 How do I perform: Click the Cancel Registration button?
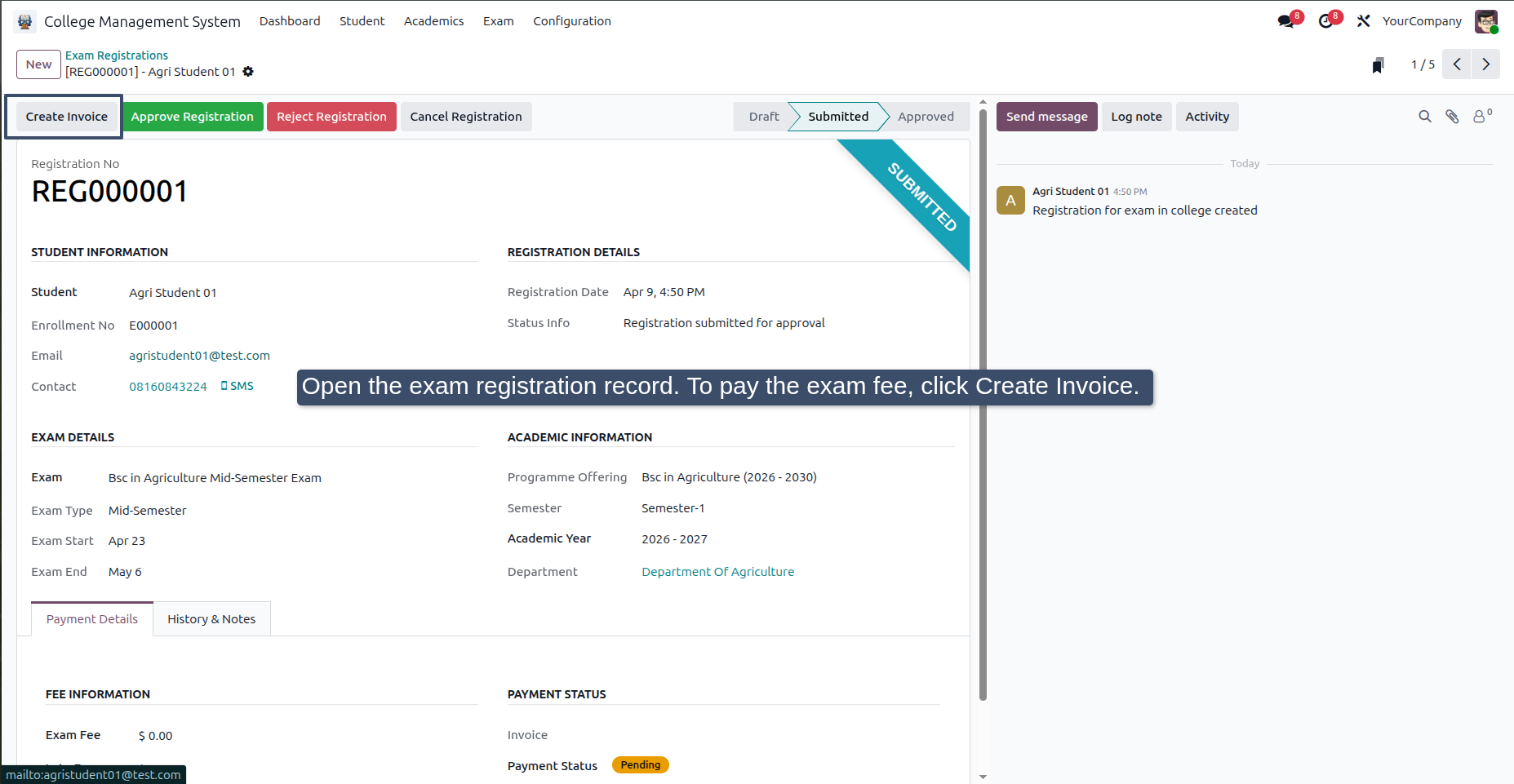click(x=466, y=117)
